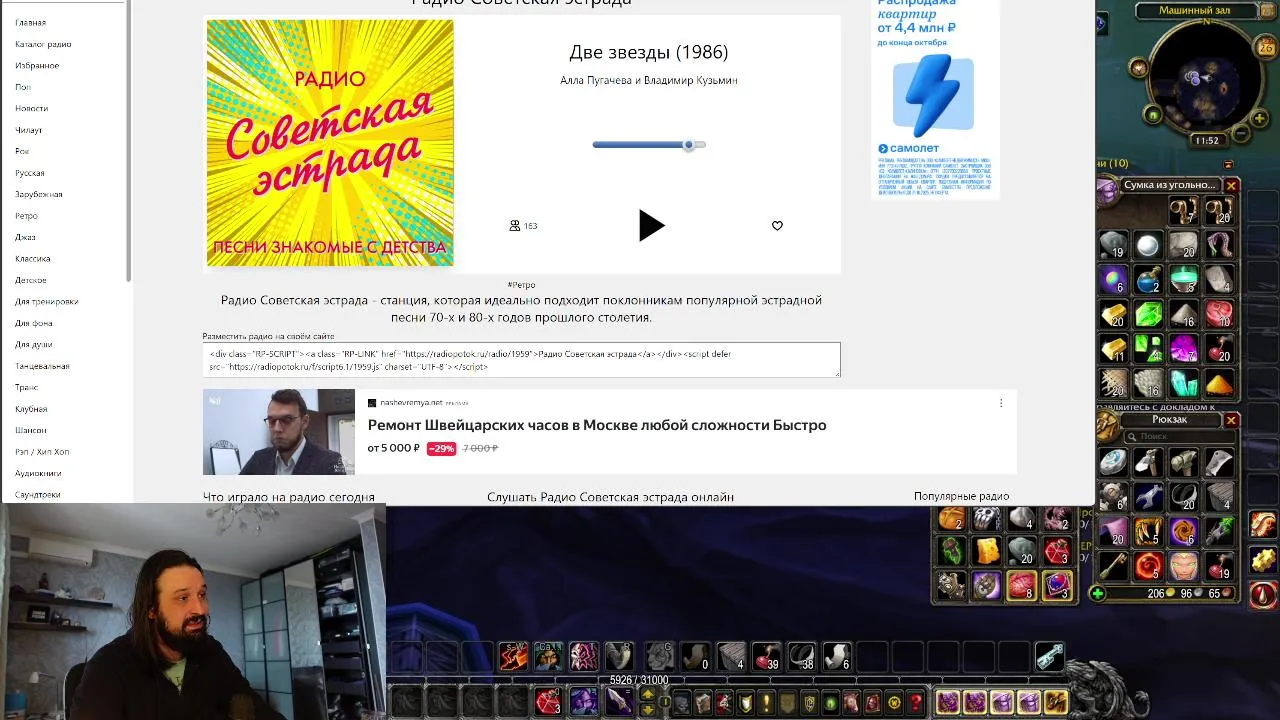This screenshot has height=720, width=1280.
Task: Add station to favorites with heart icon
Action: (x=777, y=226)
